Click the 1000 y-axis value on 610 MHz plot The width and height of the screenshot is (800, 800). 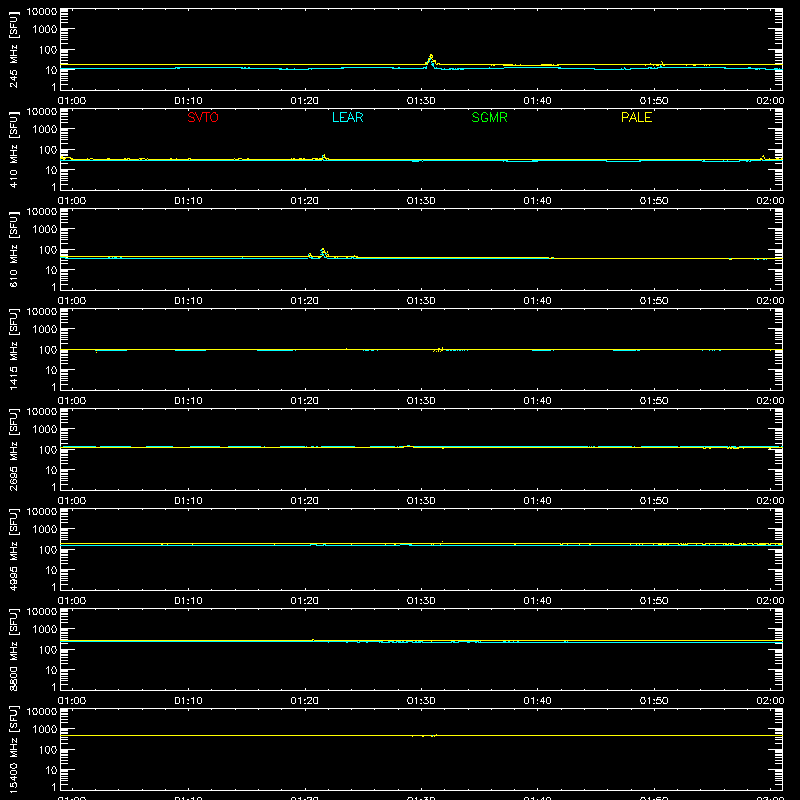[x=45, y=230]
